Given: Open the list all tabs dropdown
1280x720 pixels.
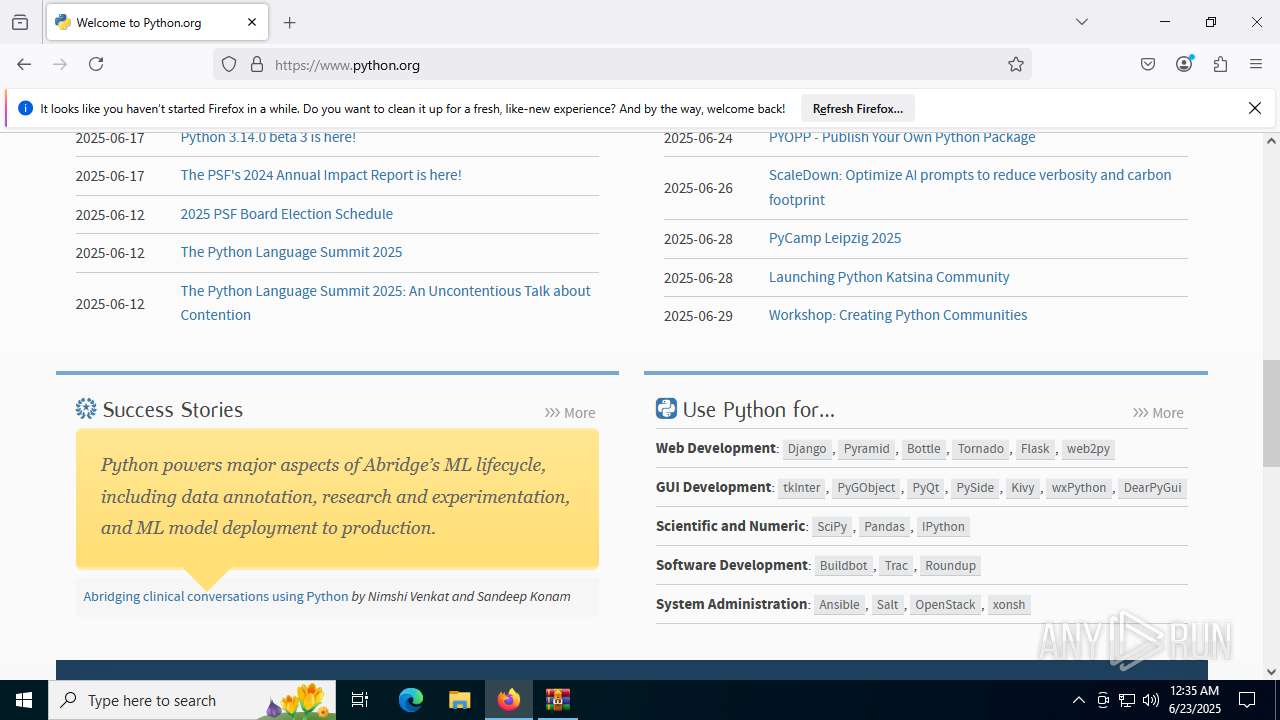Looking at the screenshot, I should [1081, 22].
